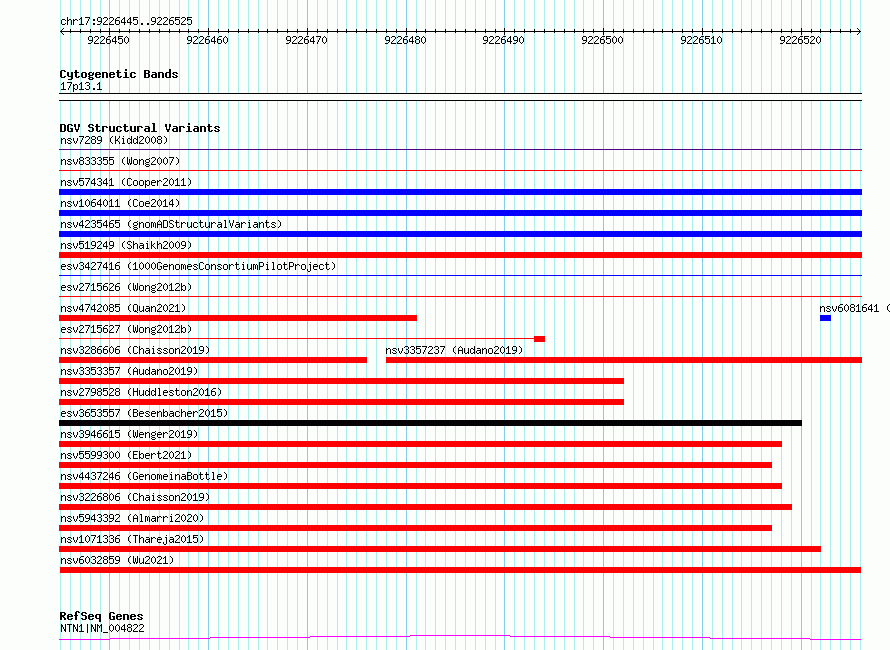Viewport: 890px width, 650px height.
Task: Click the red bar under nsv5599300 (Ebert2021)
Action: point(415,465)
